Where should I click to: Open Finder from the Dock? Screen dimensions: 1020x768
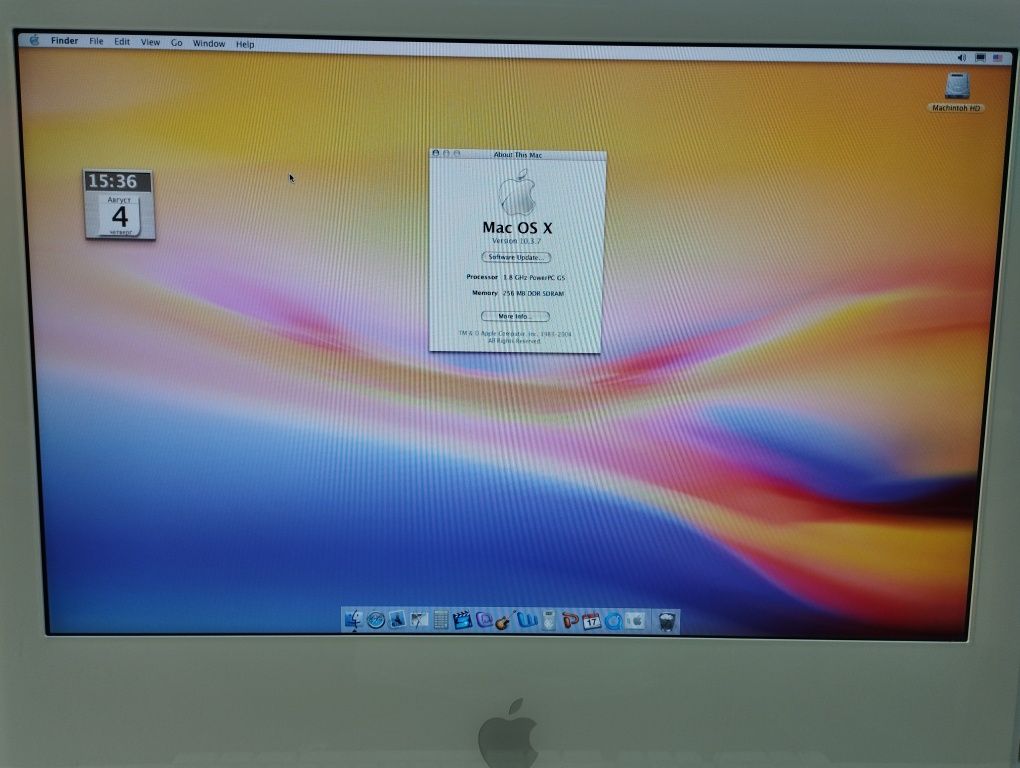click(353, 620)
